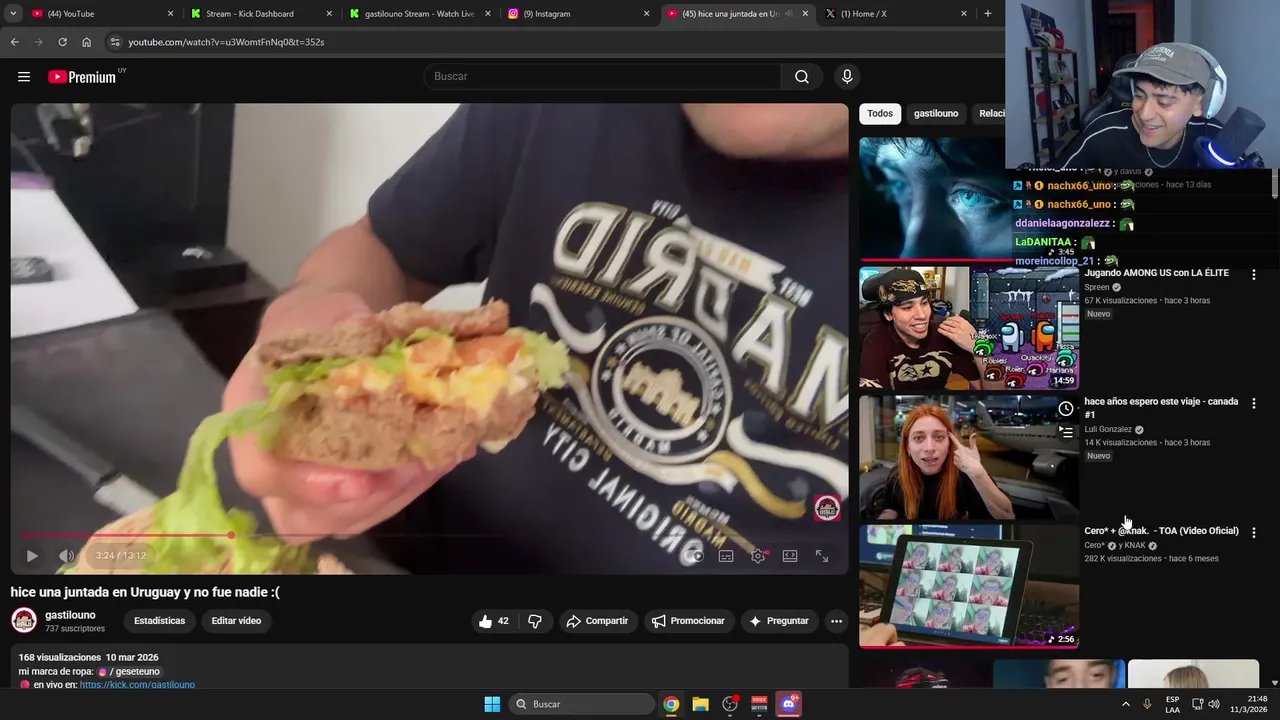Mute the video volume speaker icon
This screenshot has height=720, width=1280.
click(x=67, y=556)
